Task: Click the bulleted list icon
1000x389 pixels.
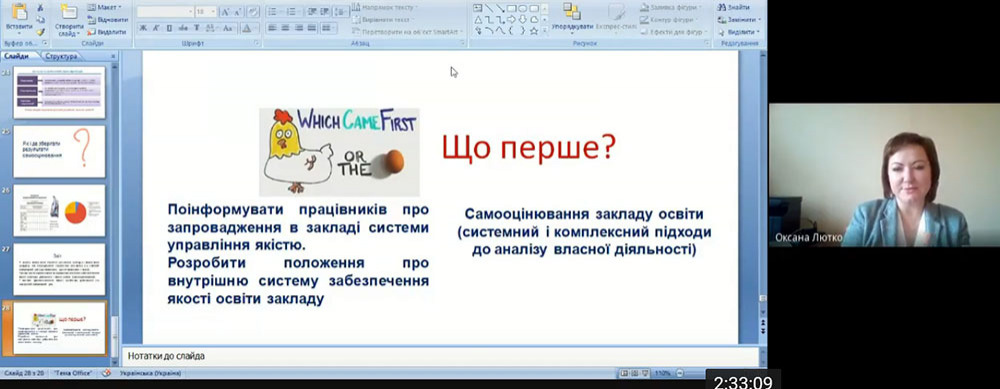Action: click(273, 11)
